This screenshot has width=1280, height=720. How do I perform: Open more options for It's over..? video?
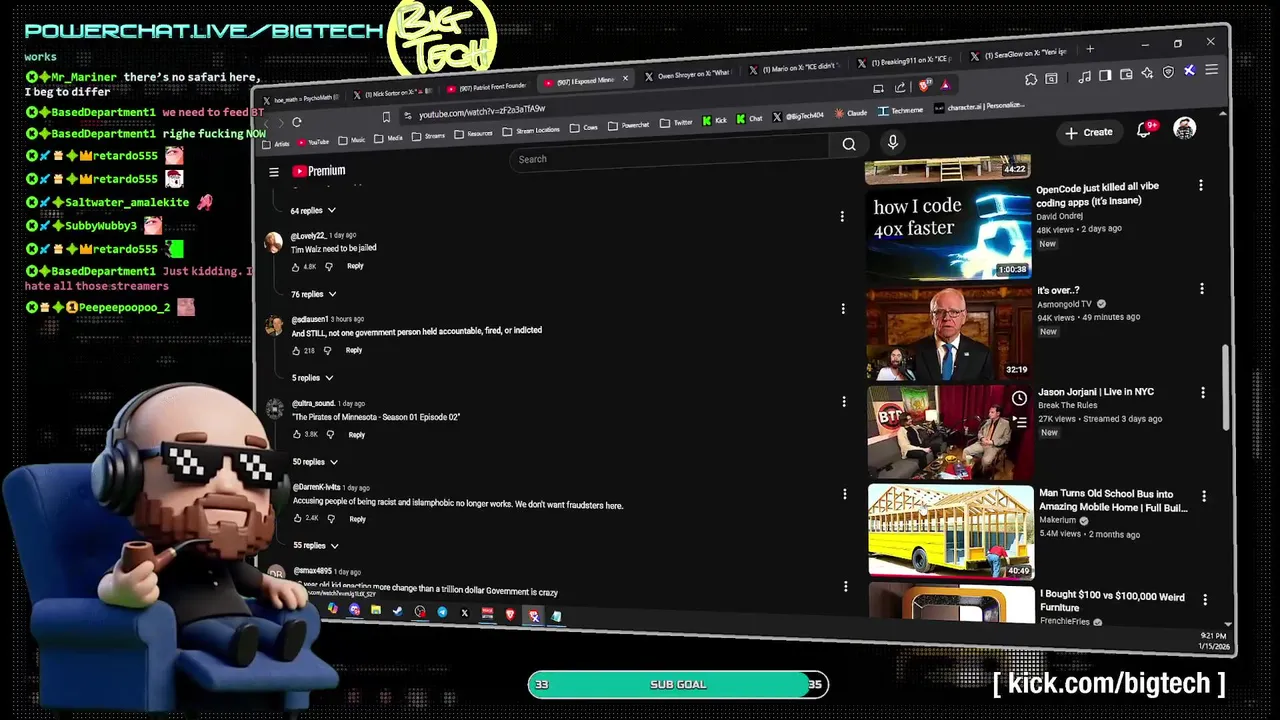(1202, 289)
